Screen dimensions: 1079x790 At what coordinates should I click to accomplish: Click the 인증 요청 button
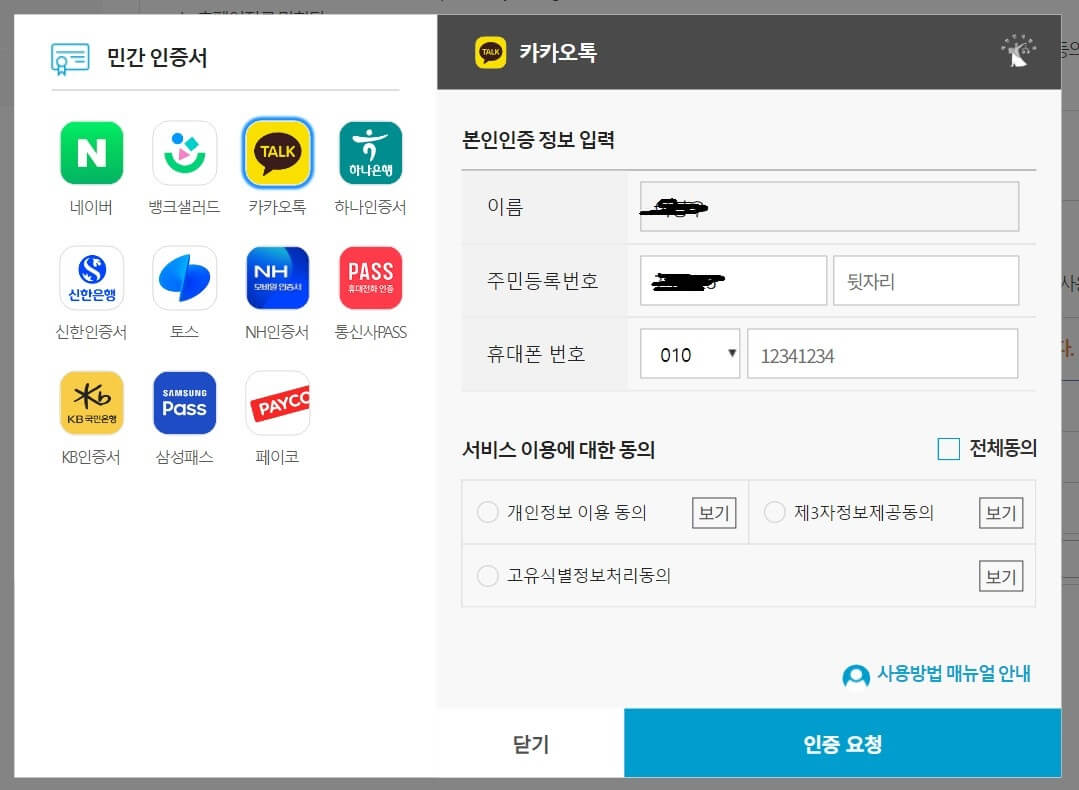click(x=842, y=744)
